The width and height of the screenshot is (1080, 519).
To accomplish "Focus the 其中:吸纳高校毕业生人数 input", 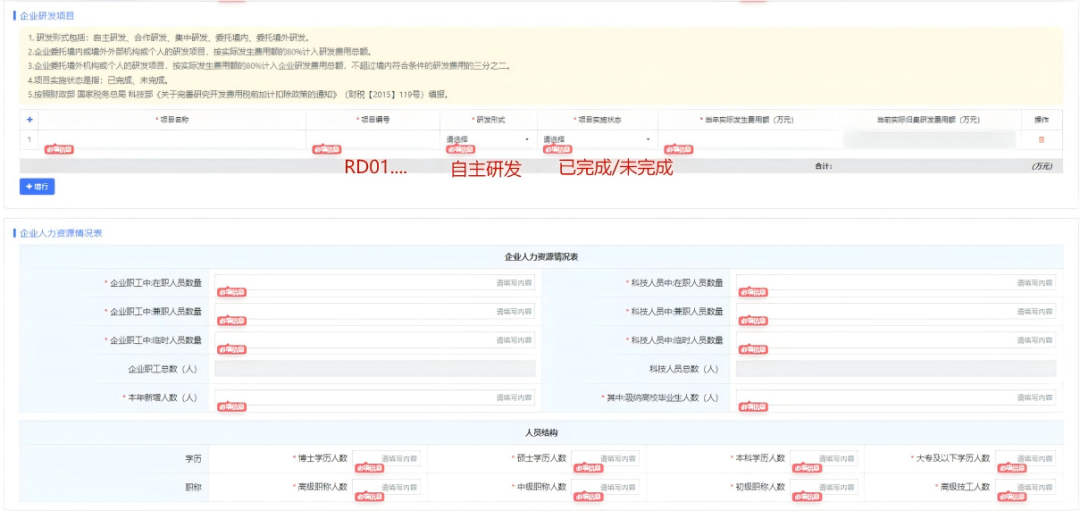I will pos(896,397).
